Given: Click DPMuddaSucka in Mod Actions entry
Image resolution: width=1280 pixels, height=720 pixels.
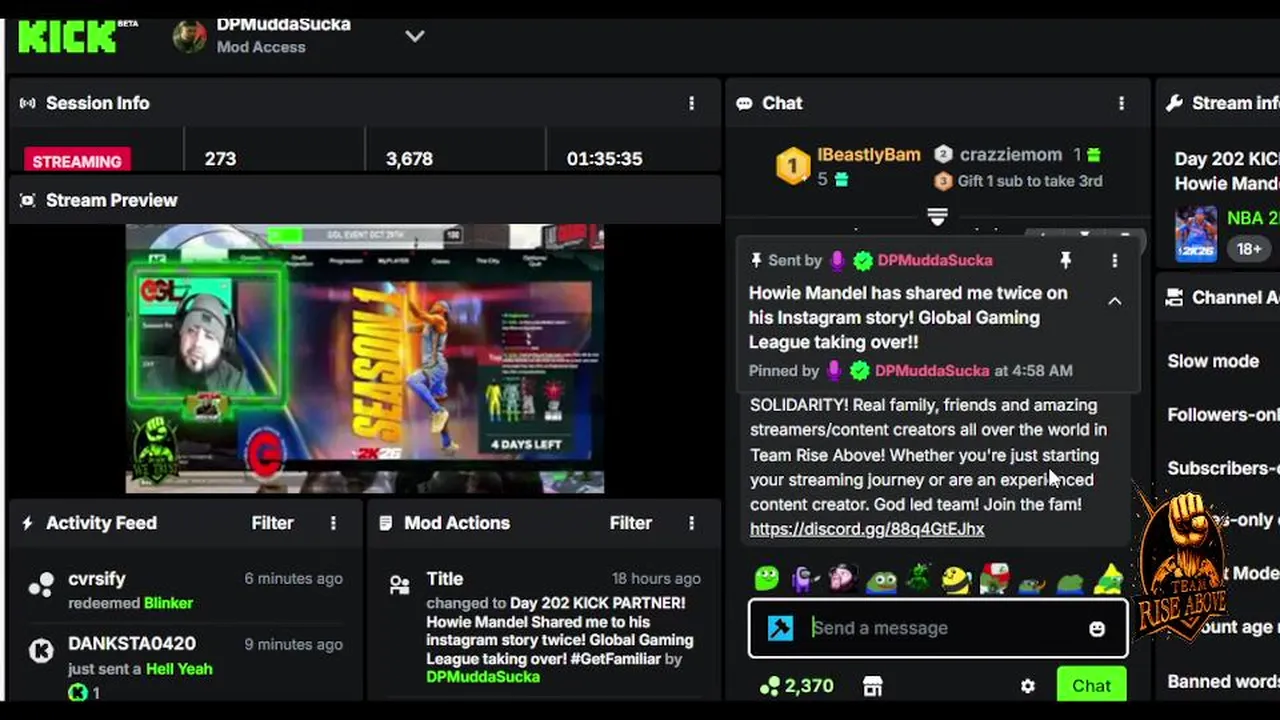Looking at the screenshot, I should tap(483, 677).
